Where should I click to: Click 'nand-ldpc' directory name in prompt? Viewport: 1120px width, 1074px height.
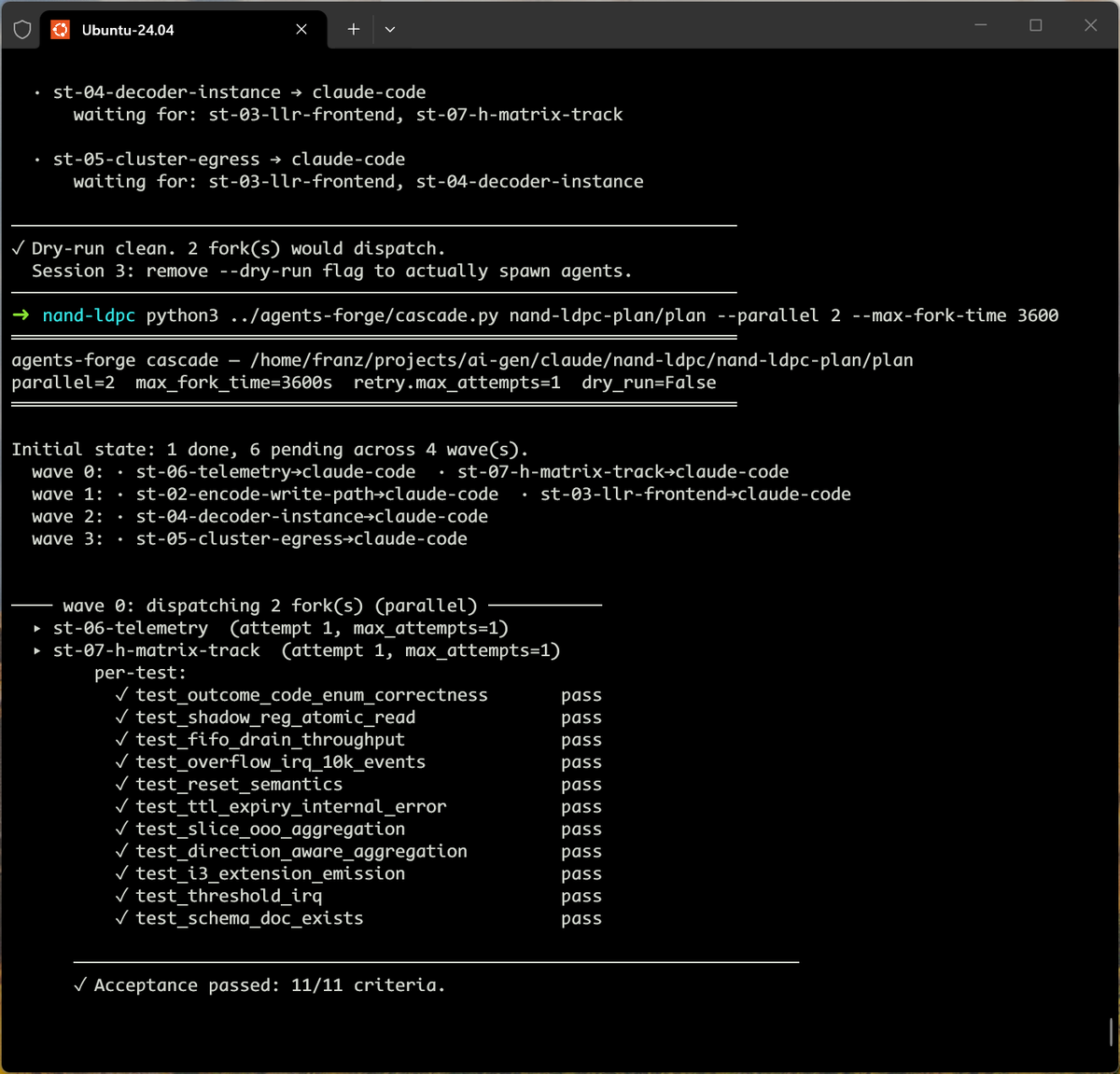coord(89,315)
